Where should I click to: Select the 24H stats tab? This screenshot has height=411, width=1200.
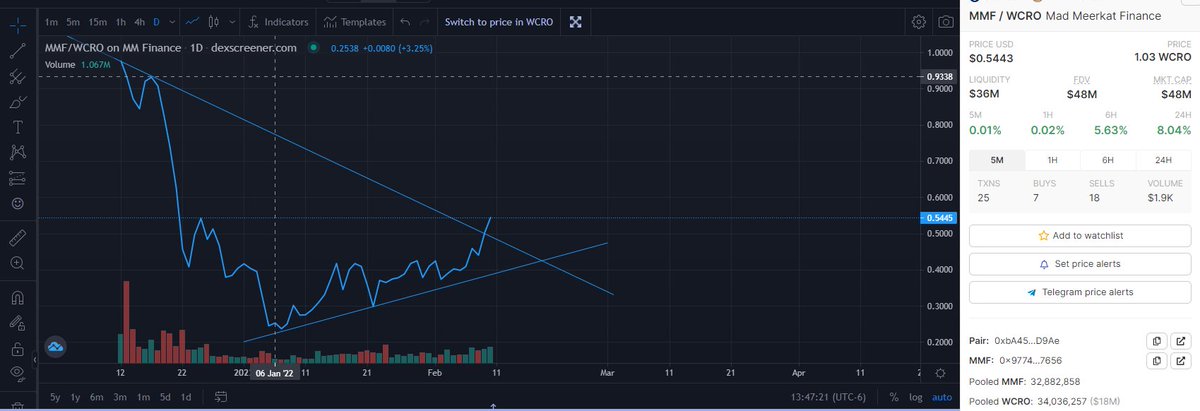coord(1163,160)
